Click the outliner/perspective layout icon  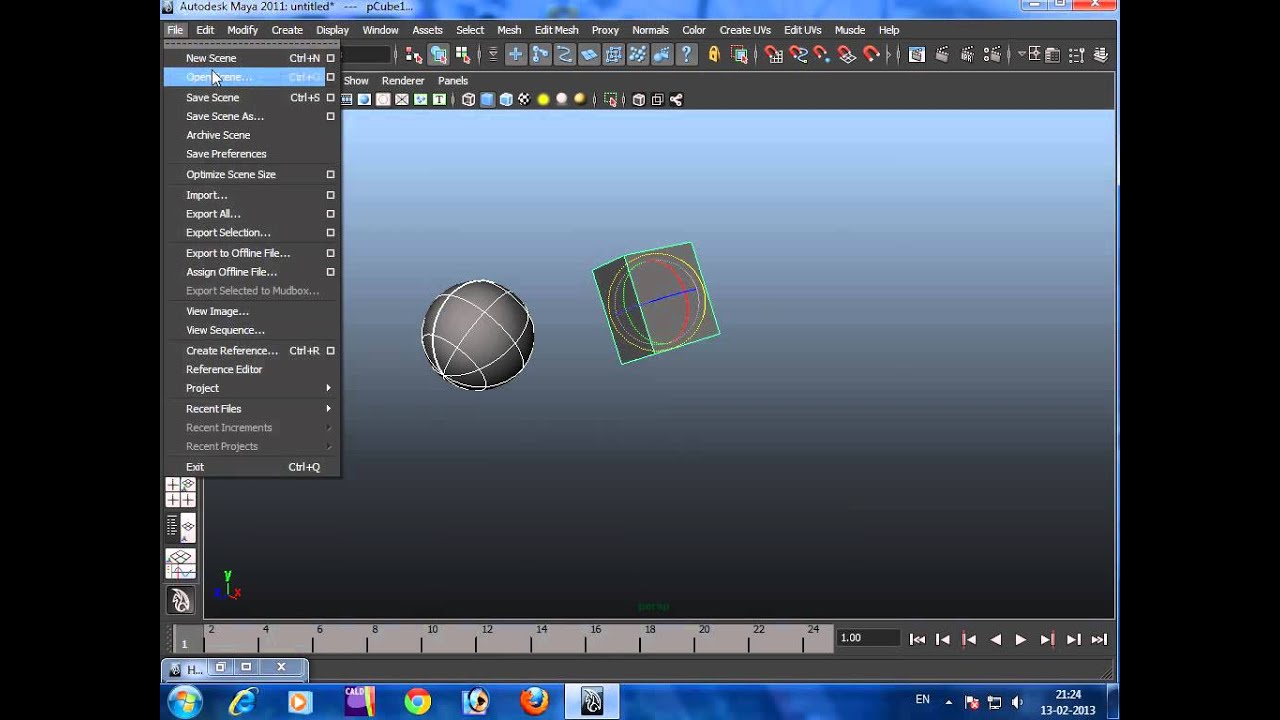pos(180,528)
